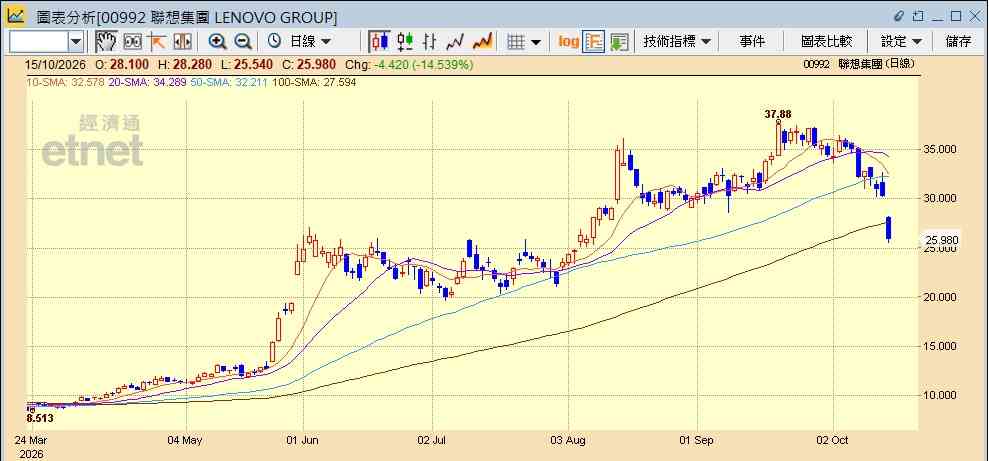
Task: Zoom in on the chart
Action: click(x=218, y=42)
